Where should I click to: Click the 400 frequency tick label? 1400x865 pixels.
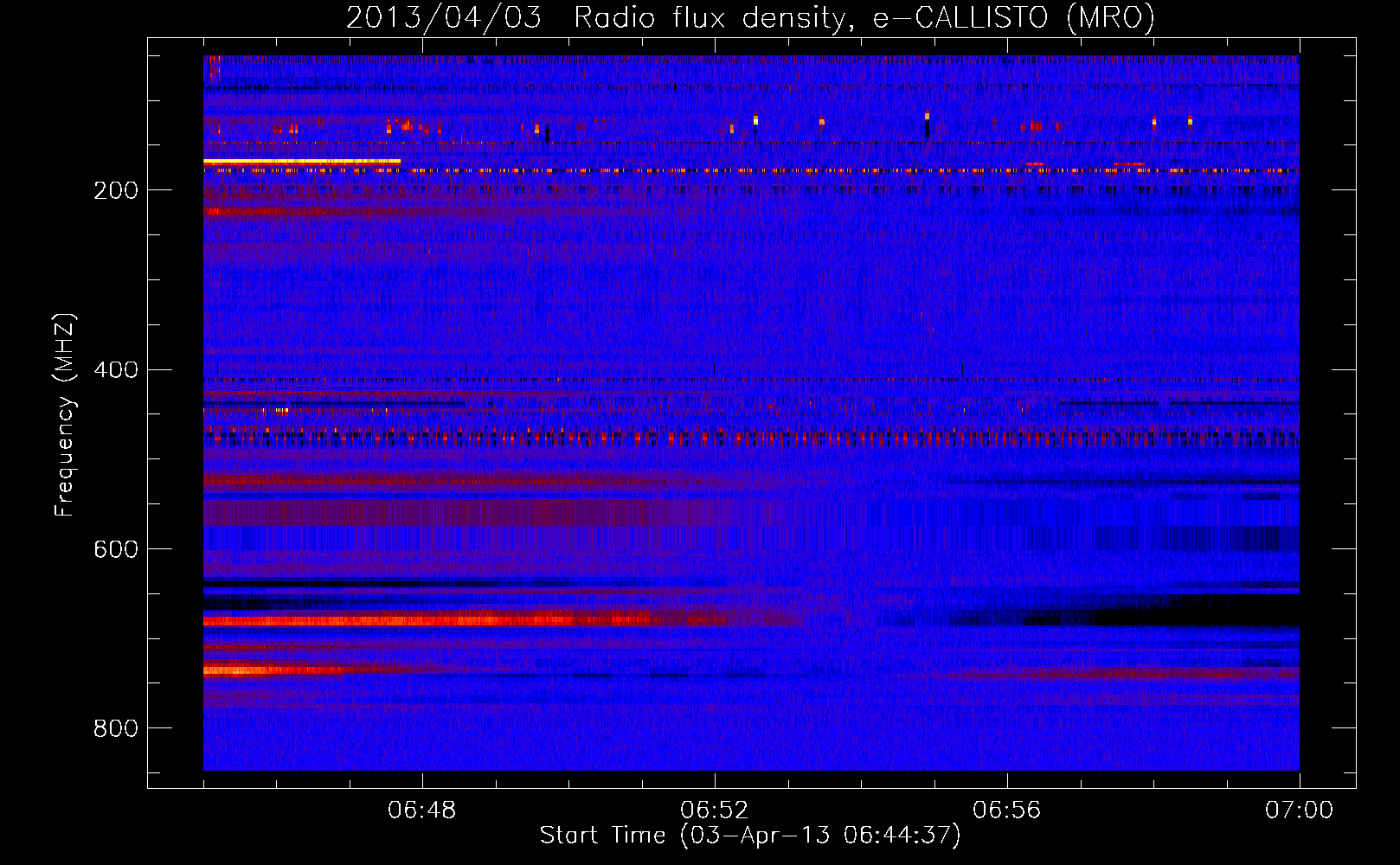pos(116,370)
